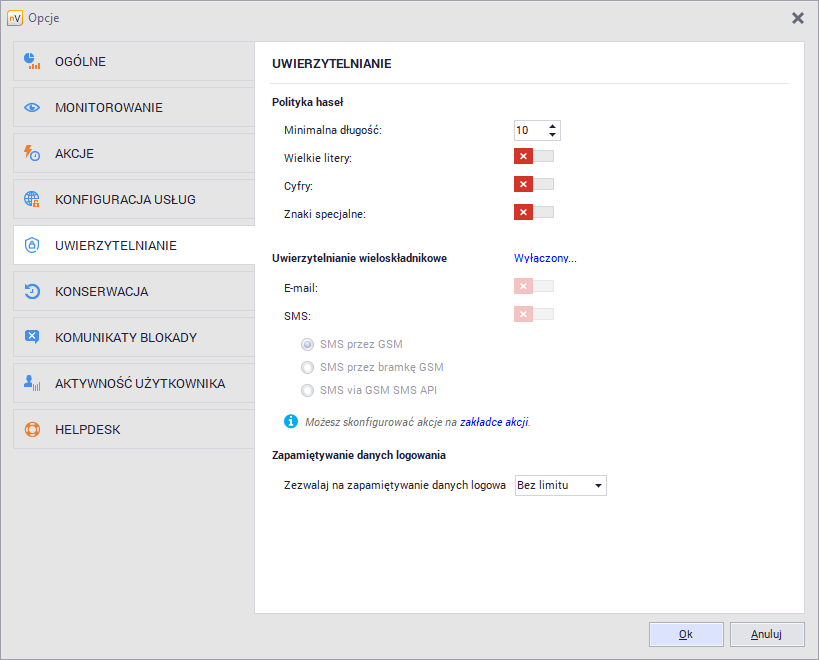Open the Bez limitu dropdown
The height and width of the screenshot is (660, 819).
[562, 485]
